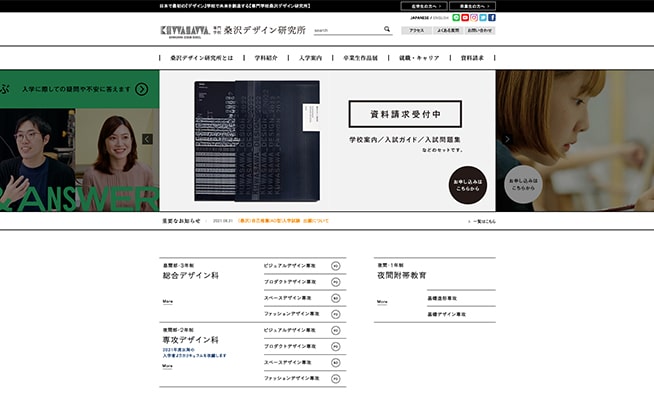Click the search magnifier icon
This screenshot has height=400, width=654.
coord(387,30)
